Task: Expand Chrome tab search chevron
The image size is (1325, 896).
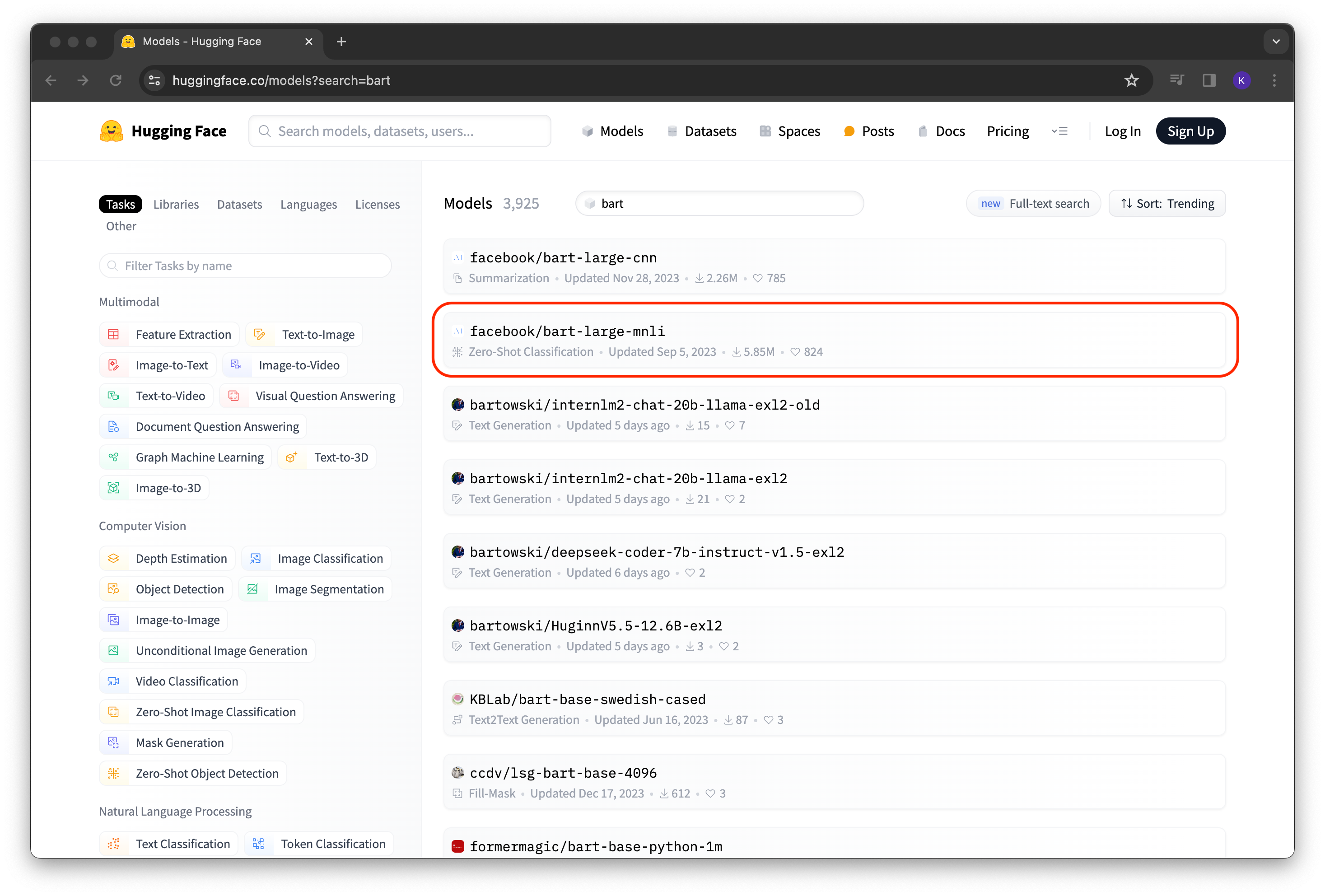Action: click(1276, 42)
